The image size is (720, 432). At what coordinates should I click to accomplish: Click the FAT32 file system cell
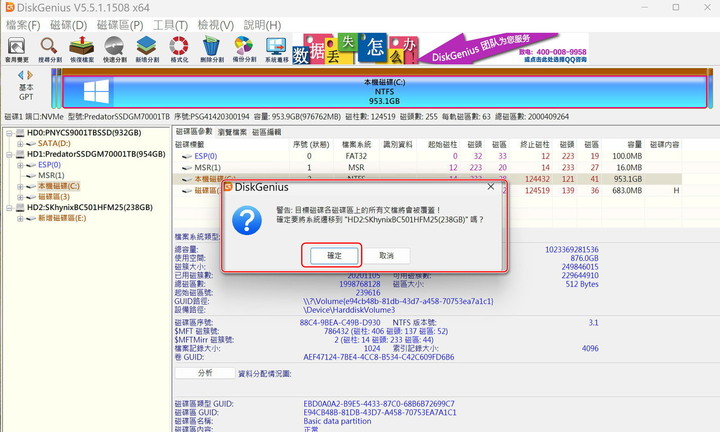[x=356, y=156]
